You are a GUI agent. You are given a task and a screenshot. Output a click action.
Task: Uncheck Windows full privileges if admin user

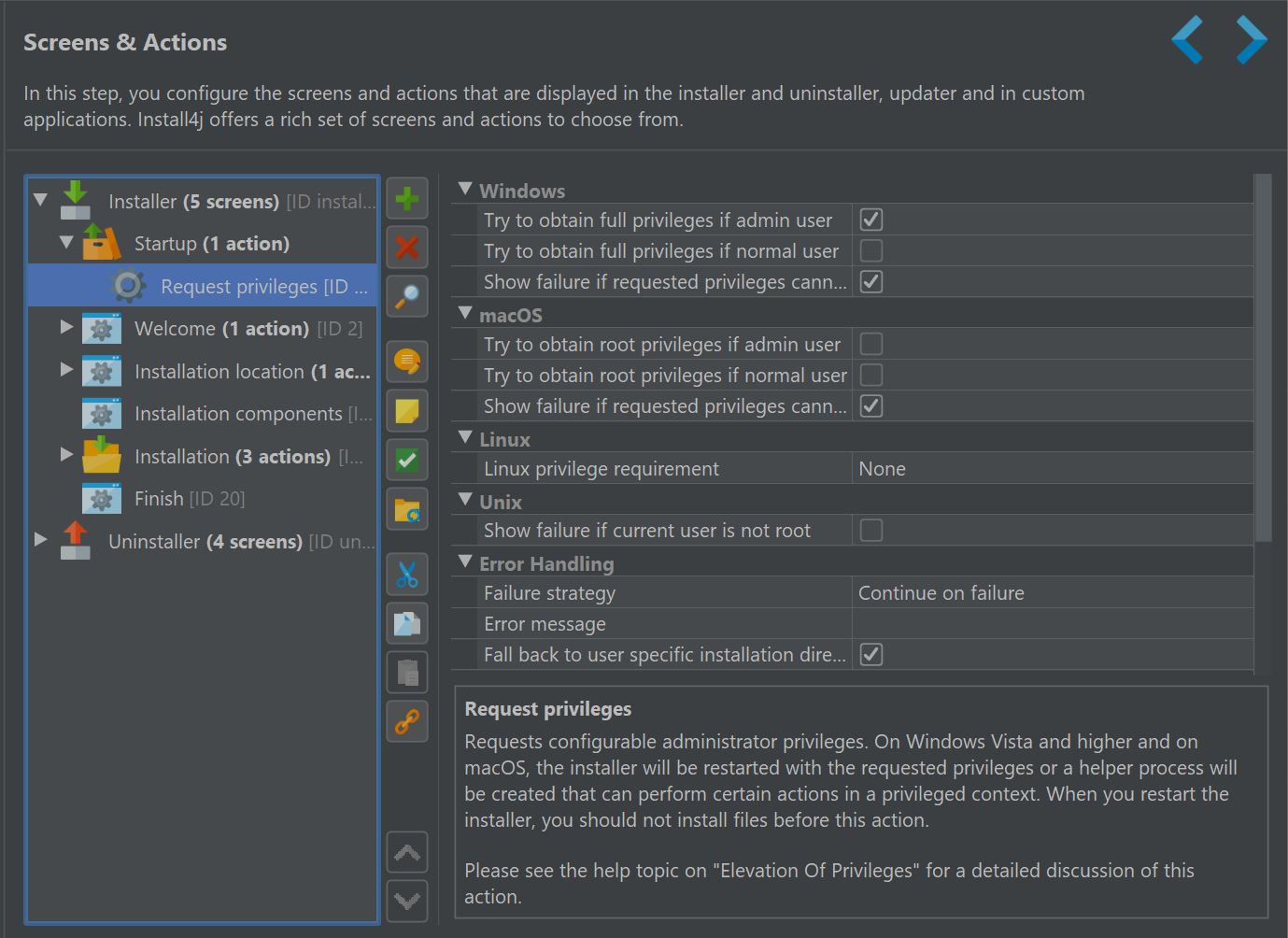click(871, 220)
